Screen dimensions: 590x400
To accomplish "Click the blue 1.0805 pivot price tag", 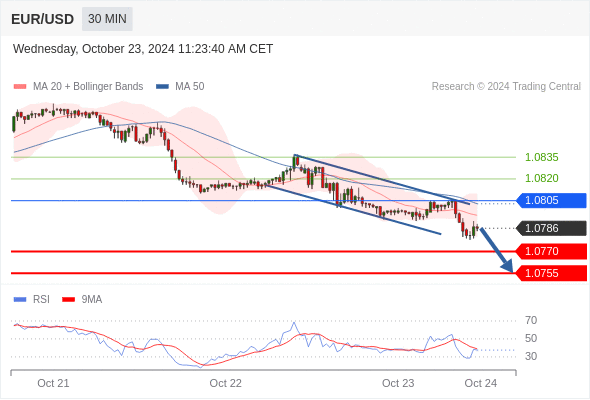I will click(x=552, y=200).
